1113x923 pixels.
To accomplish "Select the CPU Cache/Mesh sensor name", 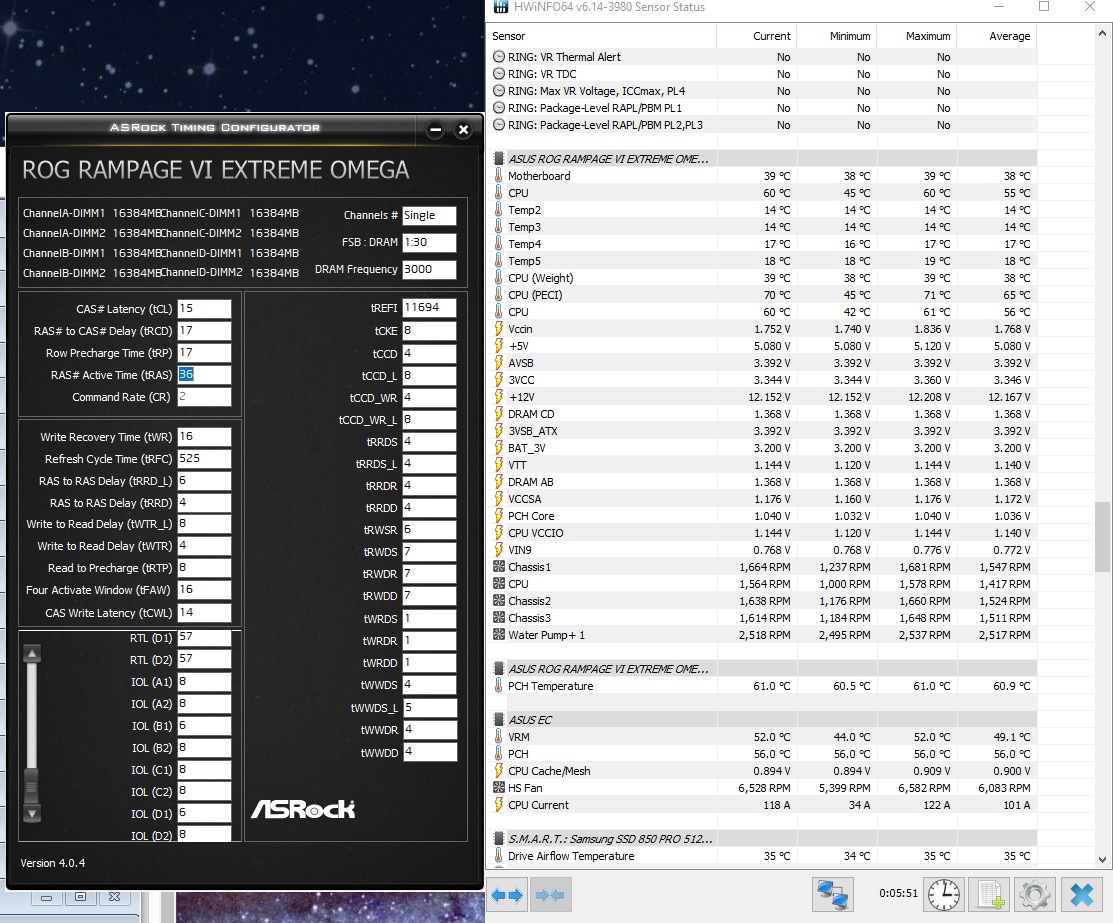I will (x=549, y=770).
